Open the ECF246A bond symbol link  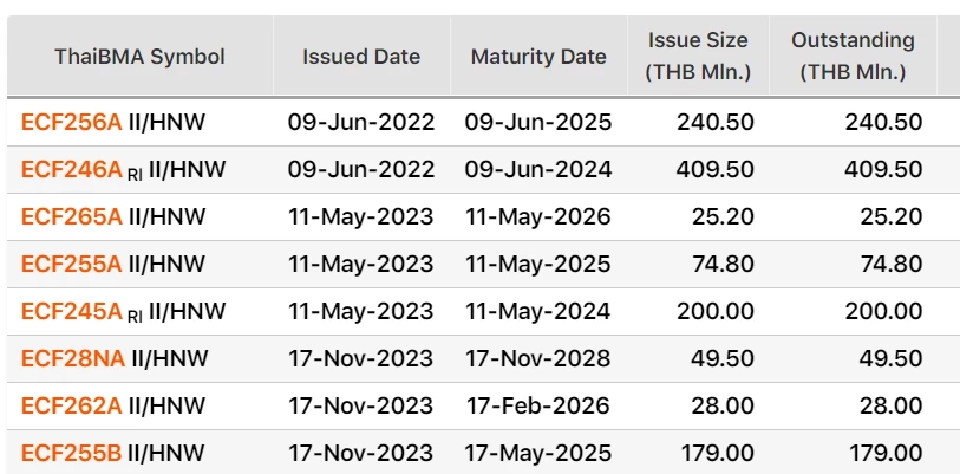point(71,169)
